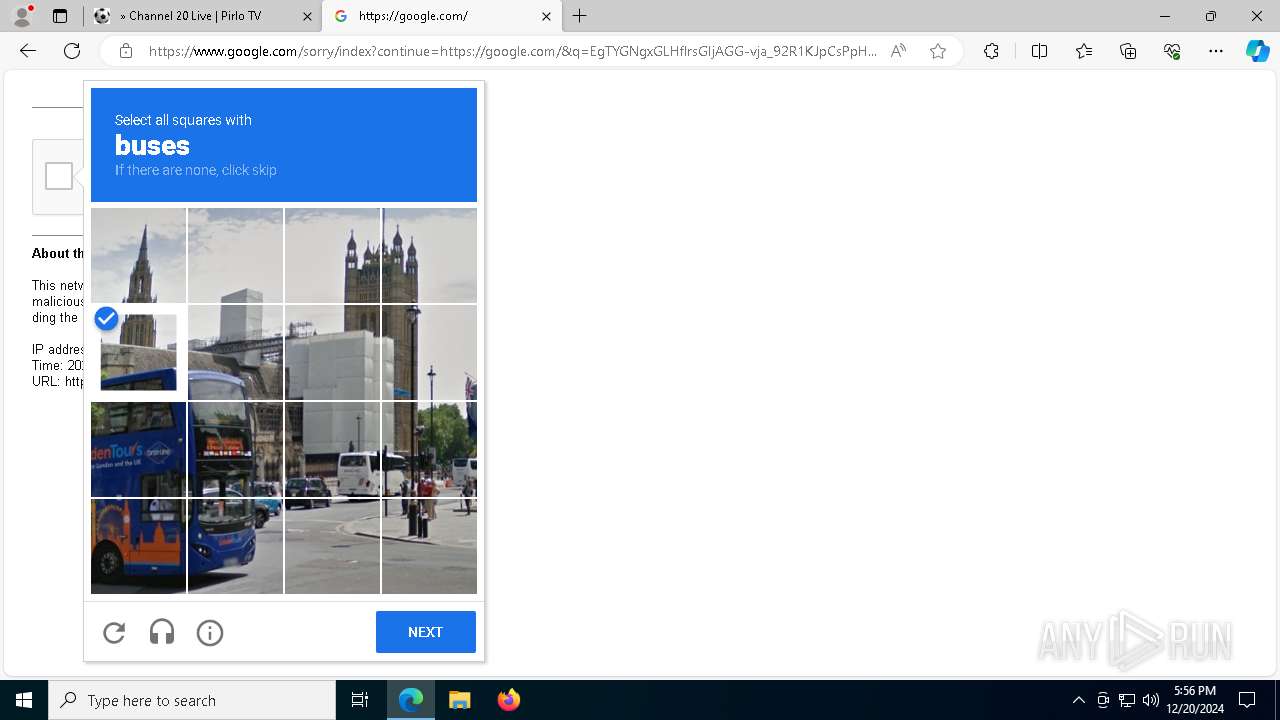Close the Pirlo TV tab
The image size is (1280, 720).
(x=307, y=16)
